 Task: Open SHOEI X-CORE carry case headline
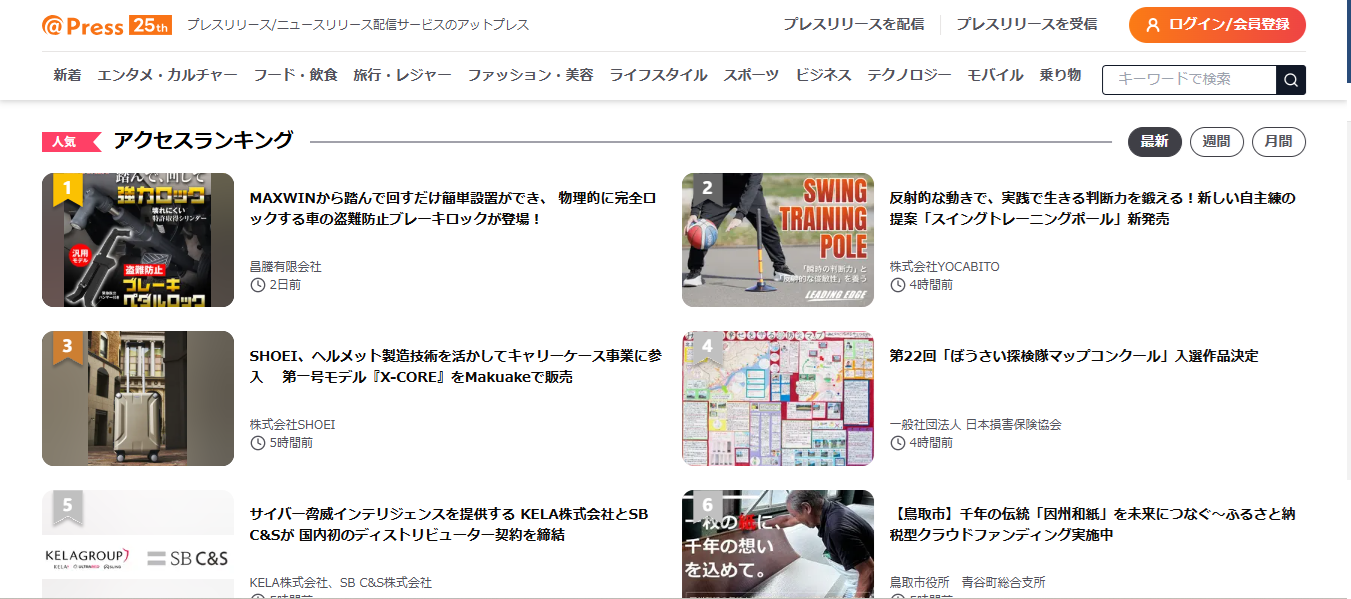click(x=455, y=366)
